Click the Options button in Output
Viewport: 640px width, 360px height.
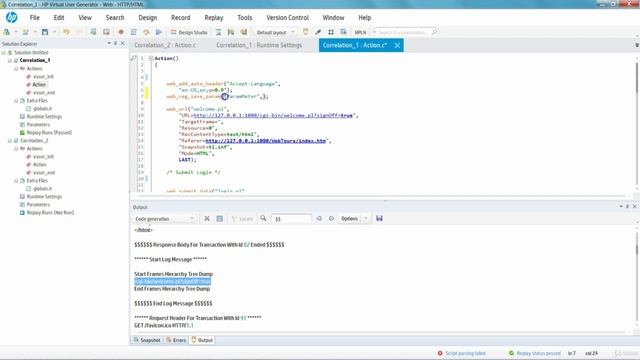pos(349,219)
